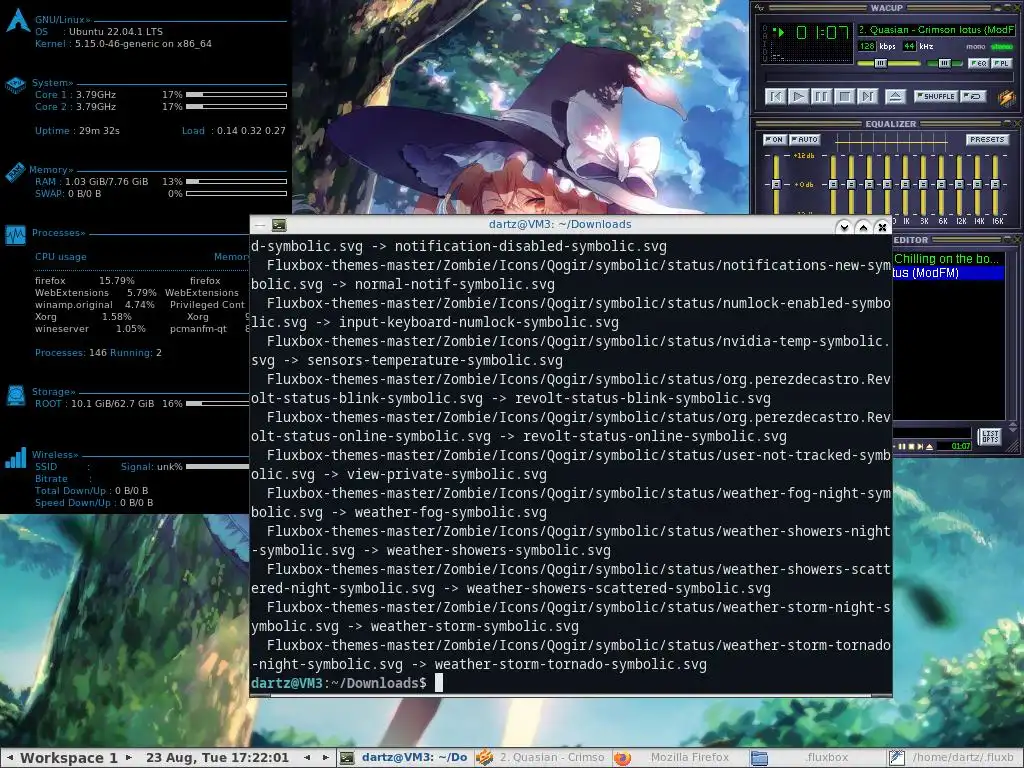
Task: Stop playback in WACUP main window
Action: point(844,97)
